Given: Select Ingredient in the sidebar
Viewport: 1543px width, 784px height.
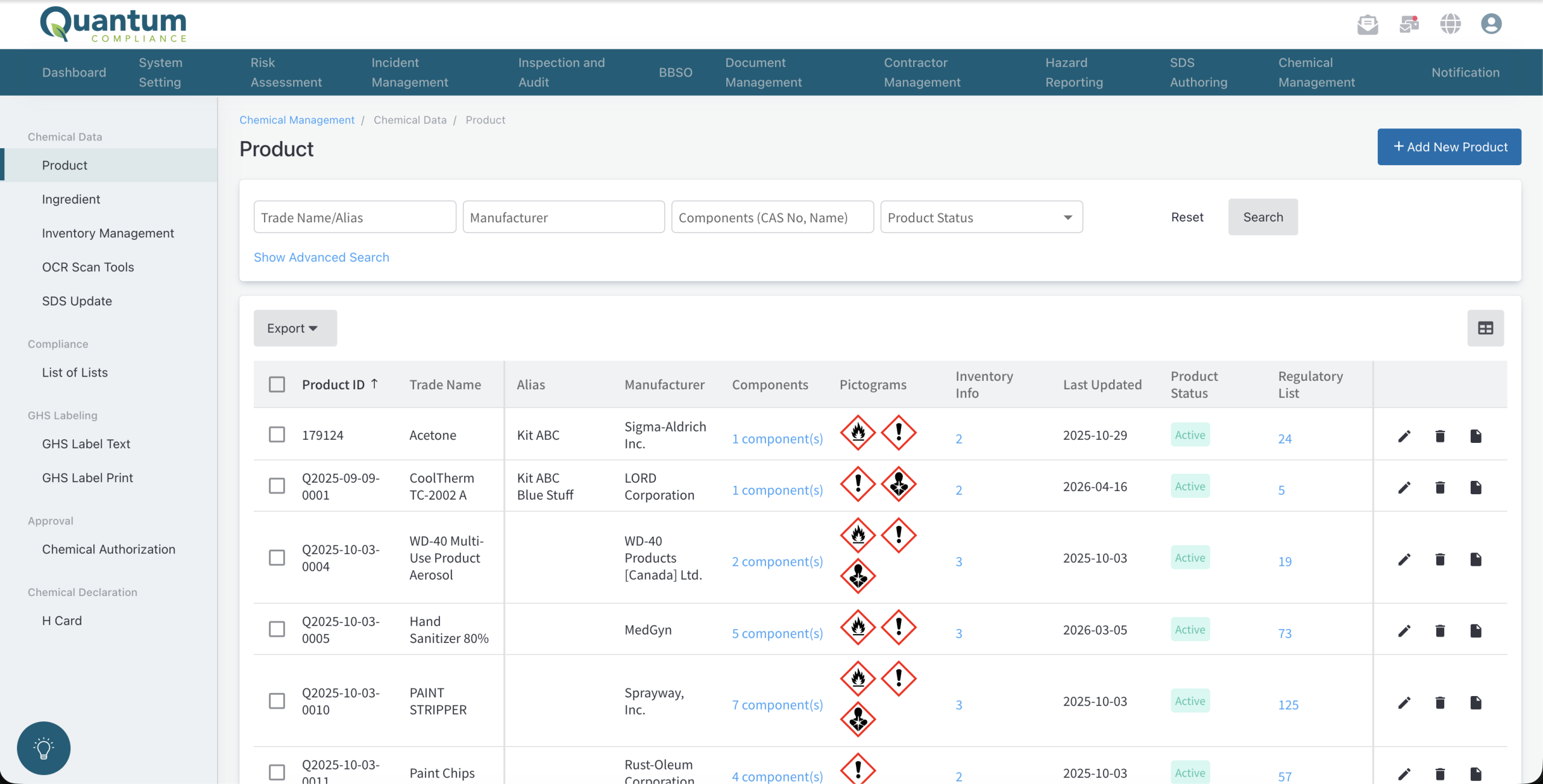Looking at the screenshot, I should pyautogui.click(x=71, y=199).
